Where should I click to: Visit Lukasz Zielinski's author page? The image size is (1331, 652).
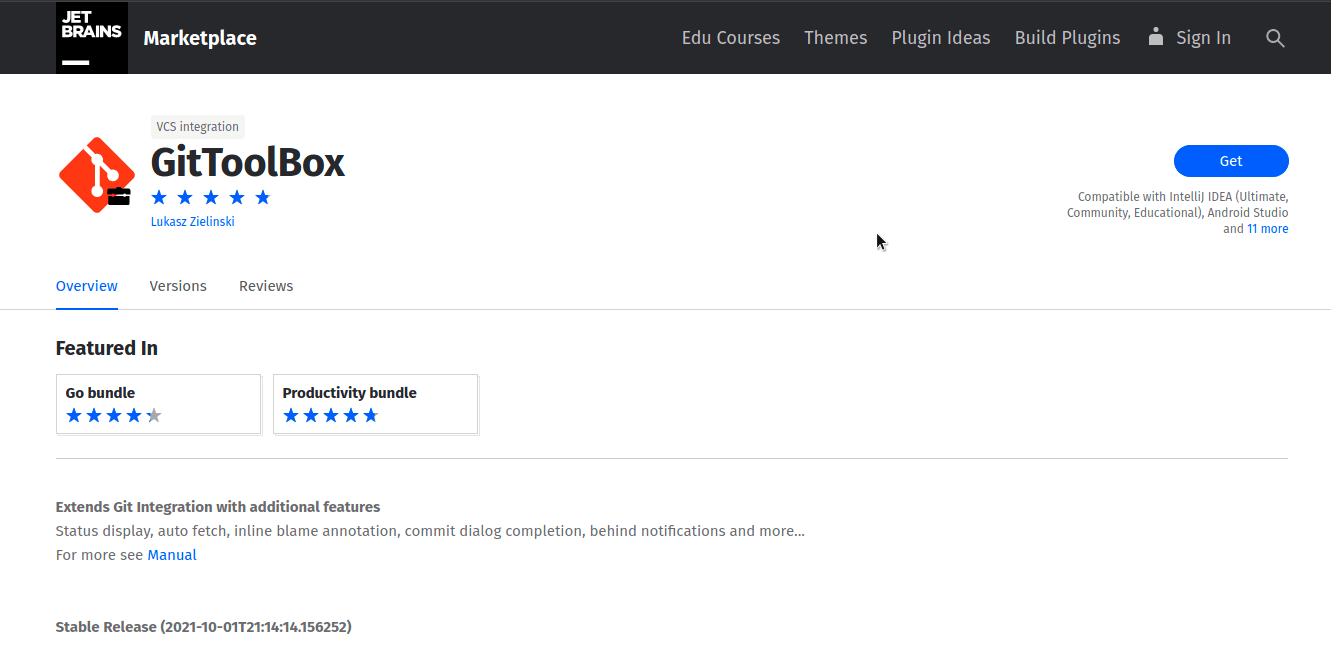[192, 221]
